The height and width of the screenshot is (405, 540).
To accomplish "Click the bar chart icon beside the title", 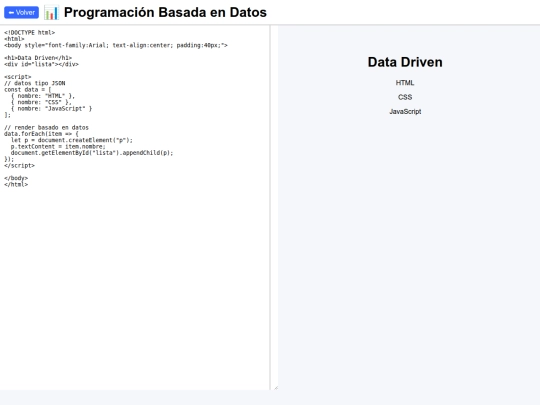I will [51, 12].
